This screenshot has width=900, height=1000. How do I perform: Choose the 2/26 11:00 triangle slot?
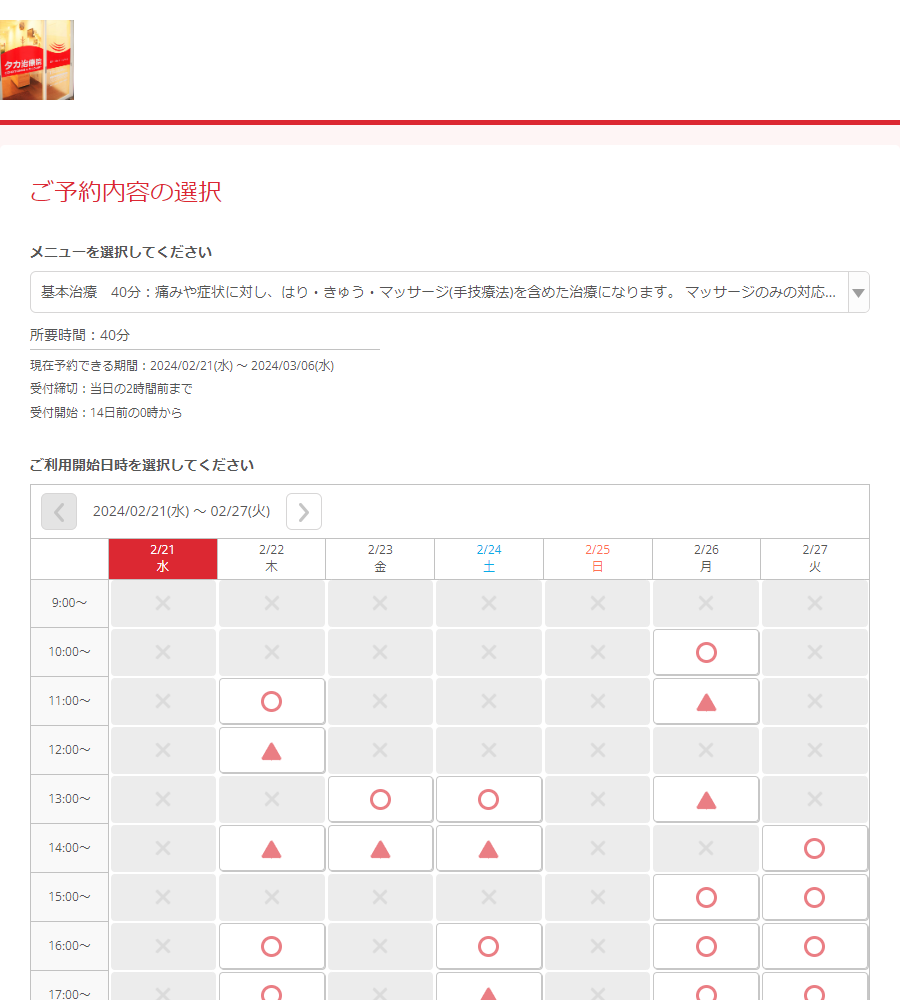click(706, 701)
